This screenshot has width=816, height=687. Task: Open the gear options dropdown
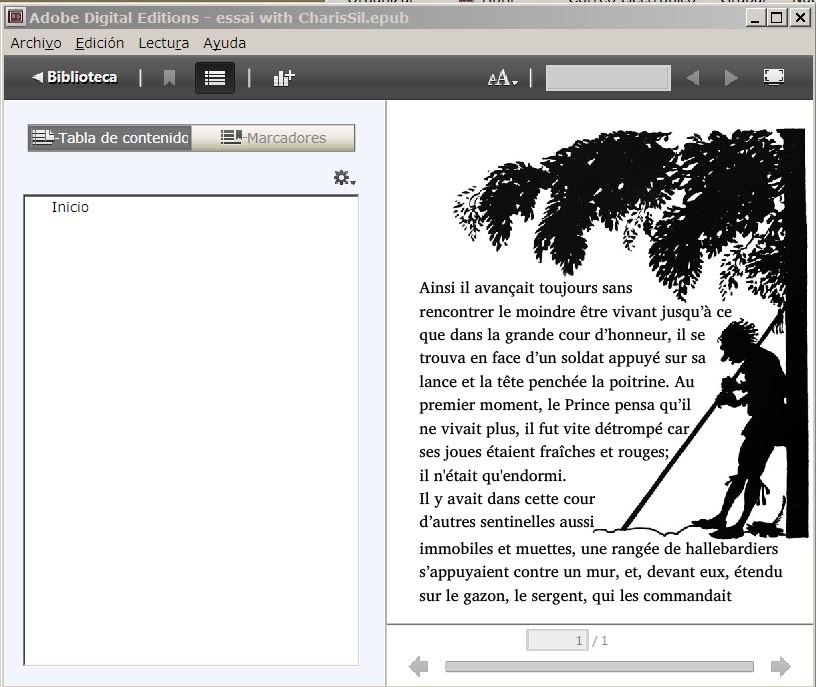point(345,178)
